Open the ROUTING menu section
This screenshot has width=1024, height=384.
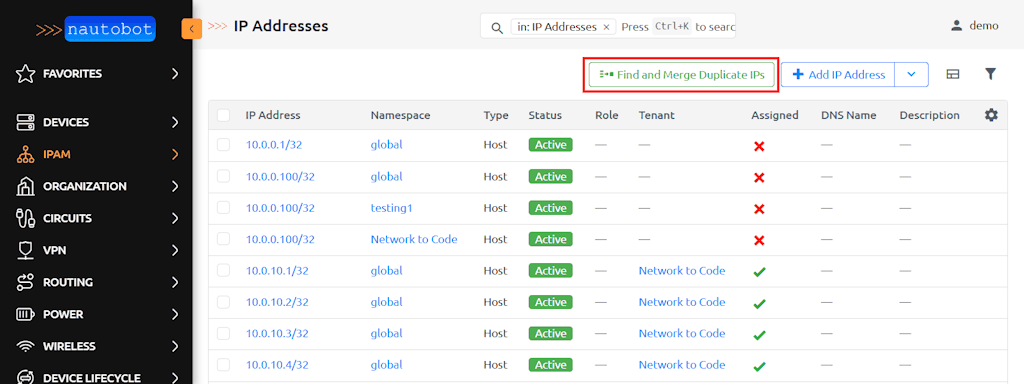click(x=96, y=282)
